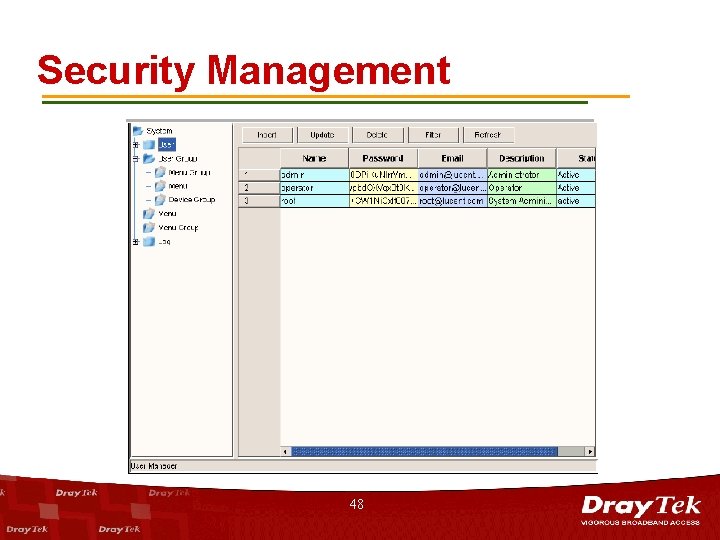Click the System root folder icon
This screenshot has width=720, height=540.
click(138, 131)
